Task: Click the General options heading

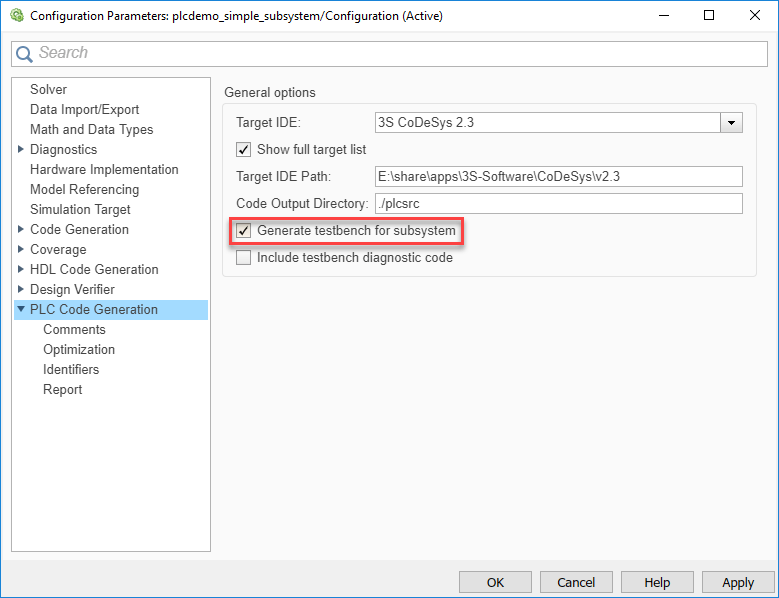Action: click(x=270, y=92)
